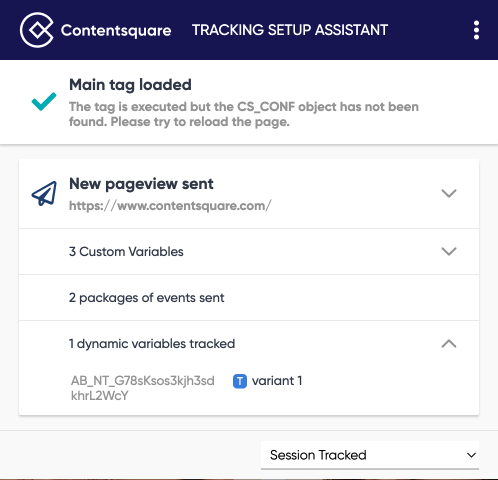Screen dimensions: 498x480
Task: Click the variant 1 value text
Action: 277,381
